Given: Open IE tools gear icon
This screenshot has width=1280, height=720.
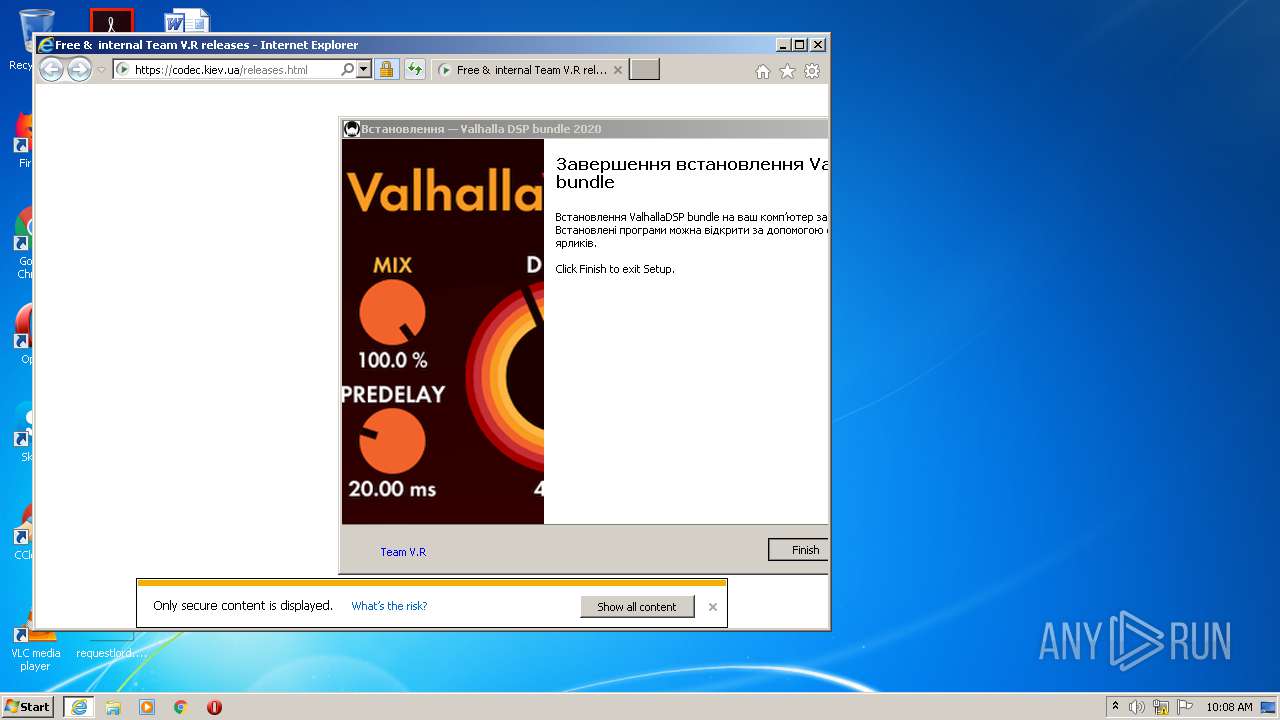Looking at the screenshot, I should (812, 71).
